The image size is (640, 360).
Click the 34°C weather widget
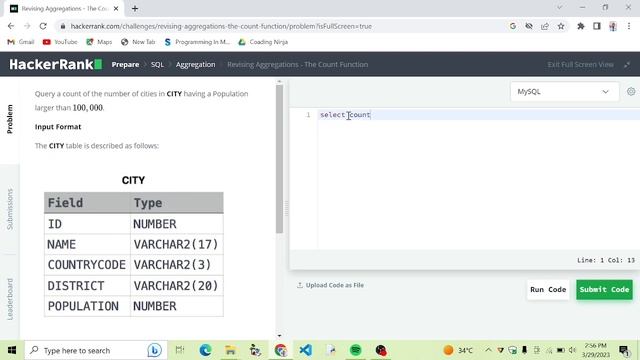click(458, 350)
